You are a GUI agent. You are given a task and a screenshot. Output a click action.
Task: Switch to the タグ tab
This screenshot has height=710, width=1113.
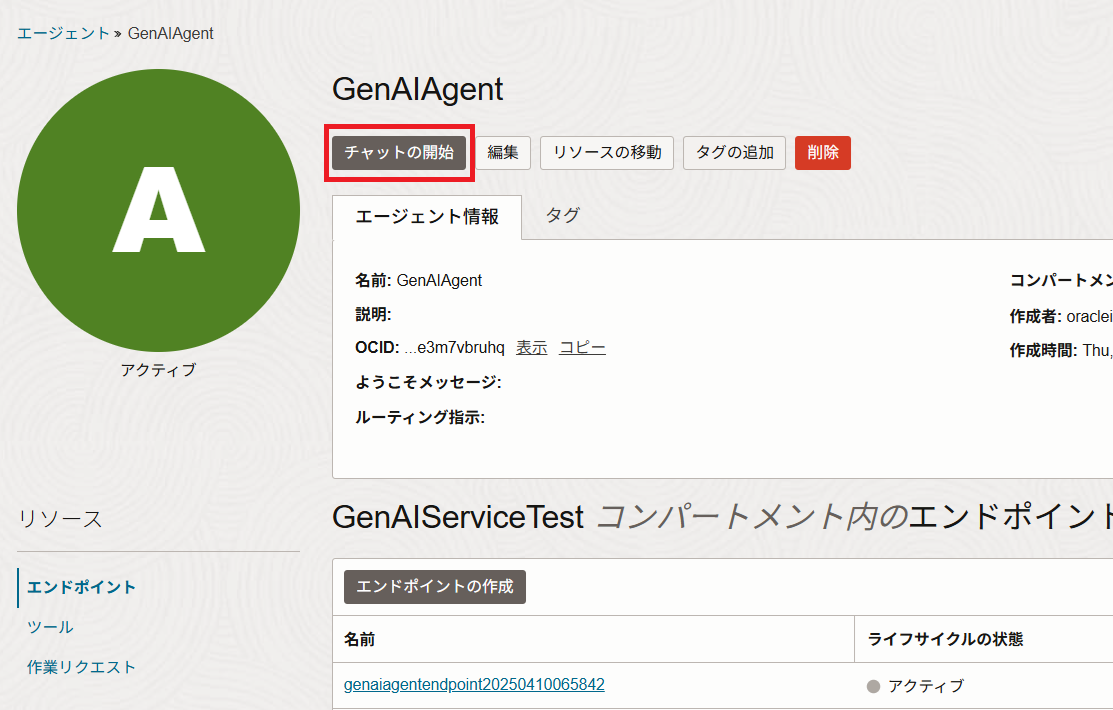[x=562, y=215]
